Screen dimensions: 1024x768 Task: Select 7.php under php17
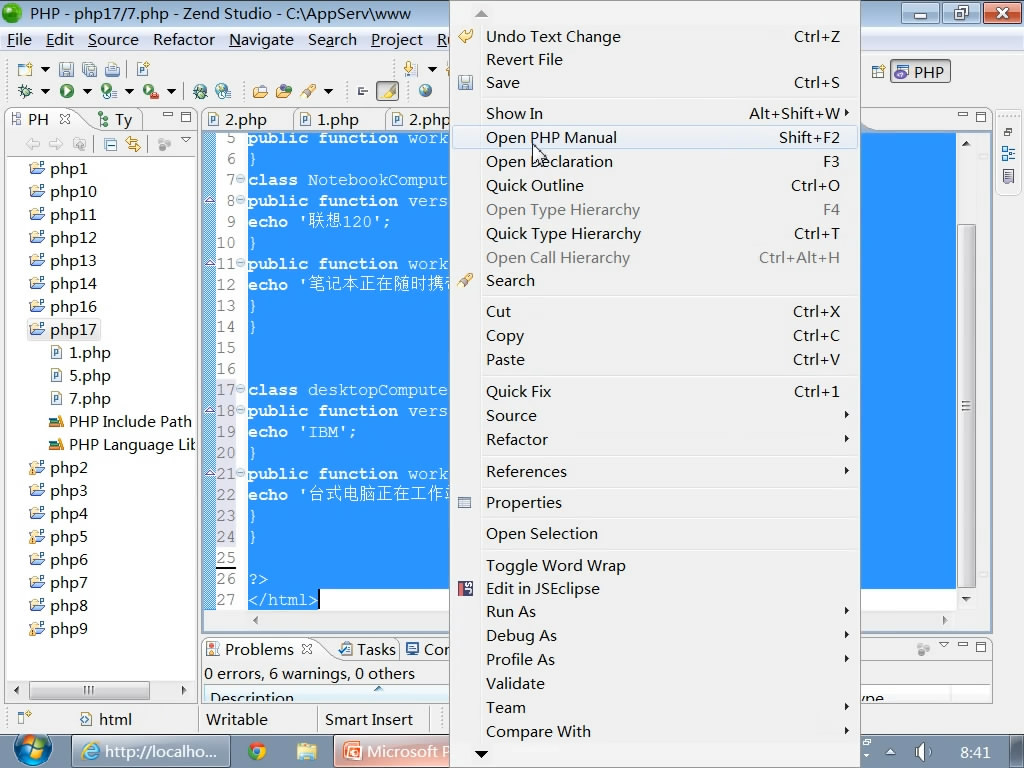pyautogui.click(x=80, y=399)
